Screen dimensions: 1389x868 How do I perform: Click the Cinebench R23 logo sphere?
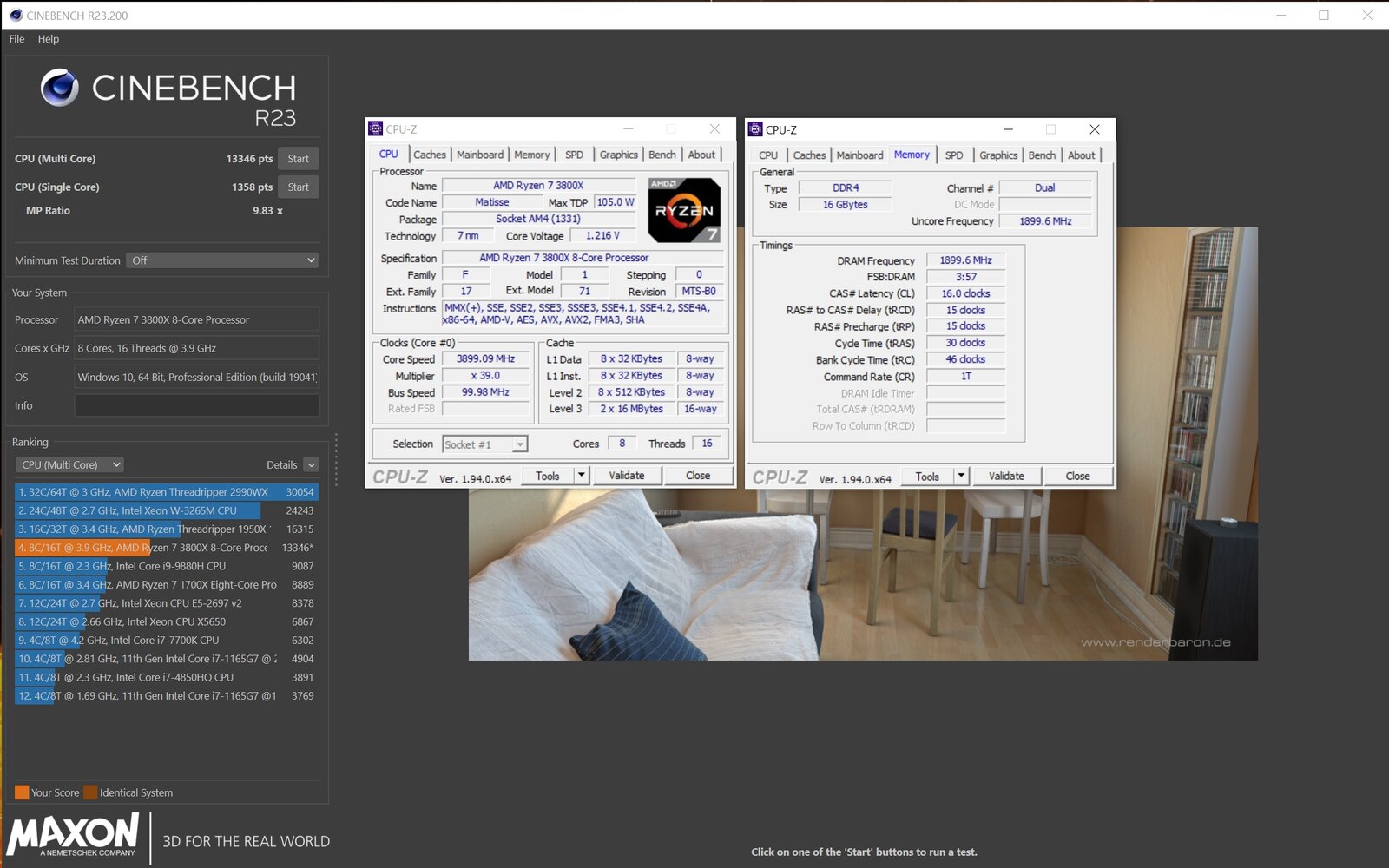[x=60, y=88]
